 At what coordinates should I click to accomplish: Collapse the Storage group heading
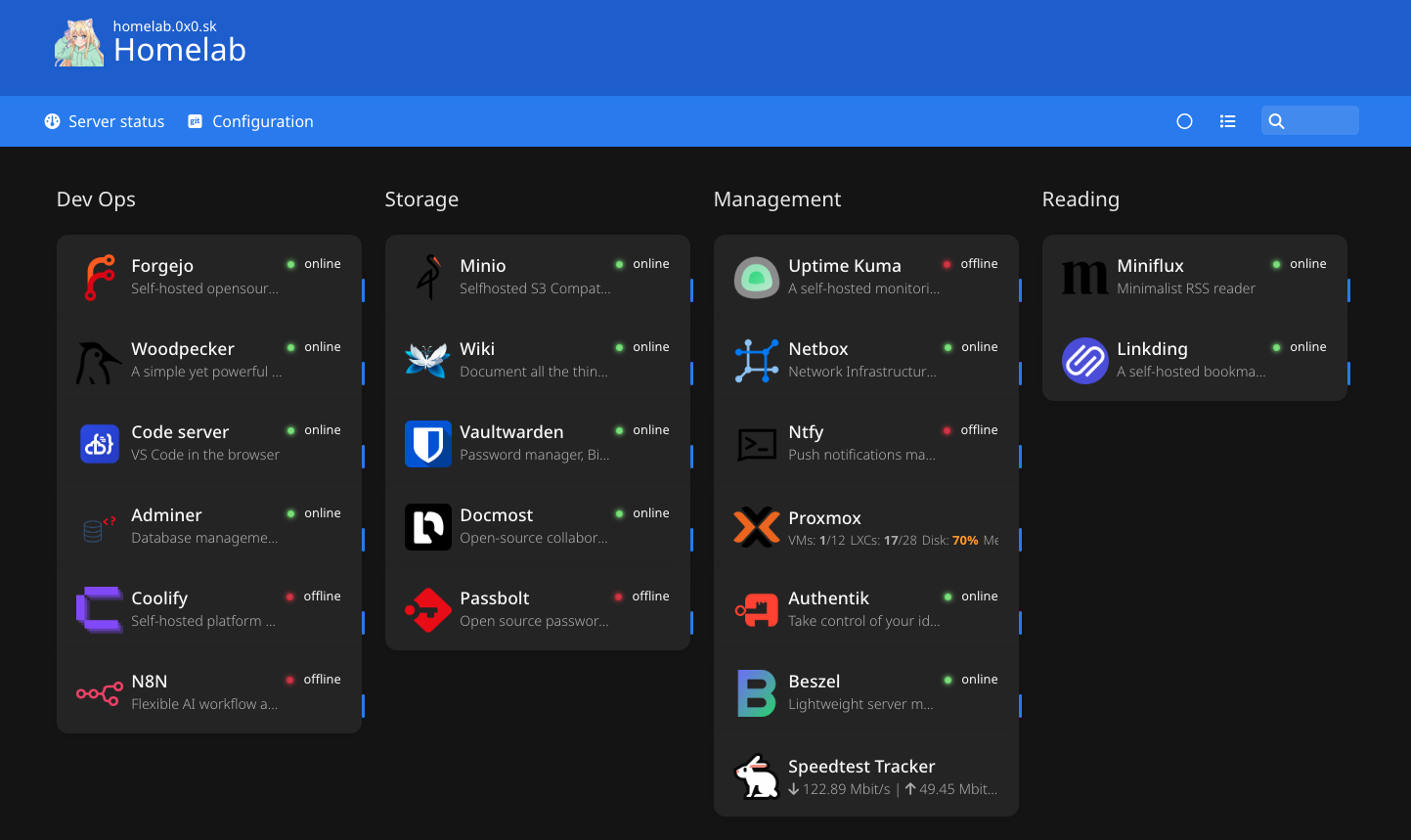(421, 199)
